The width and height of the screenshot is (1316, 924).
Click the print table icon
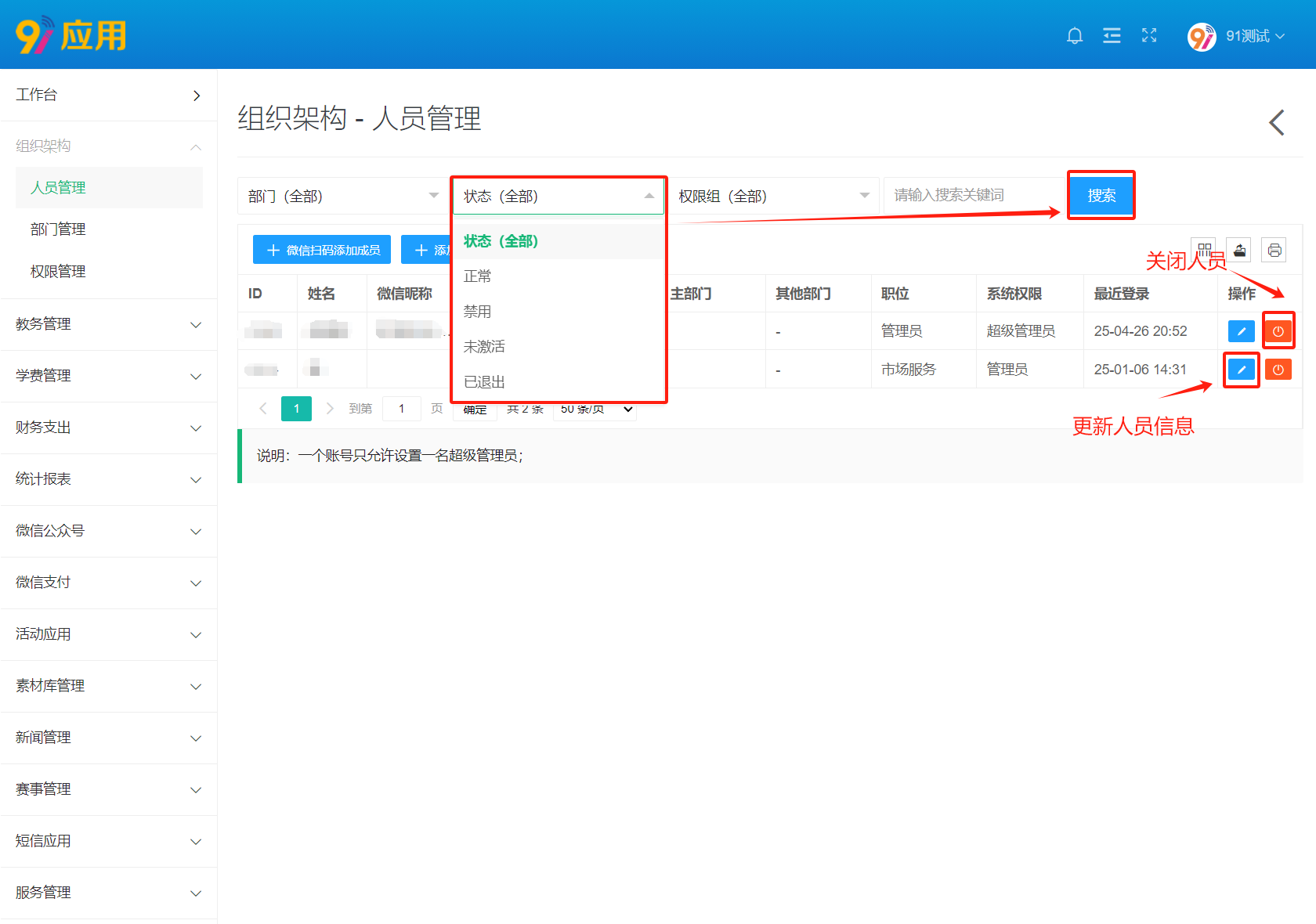pyautogui.click(x=1274, y=251)
